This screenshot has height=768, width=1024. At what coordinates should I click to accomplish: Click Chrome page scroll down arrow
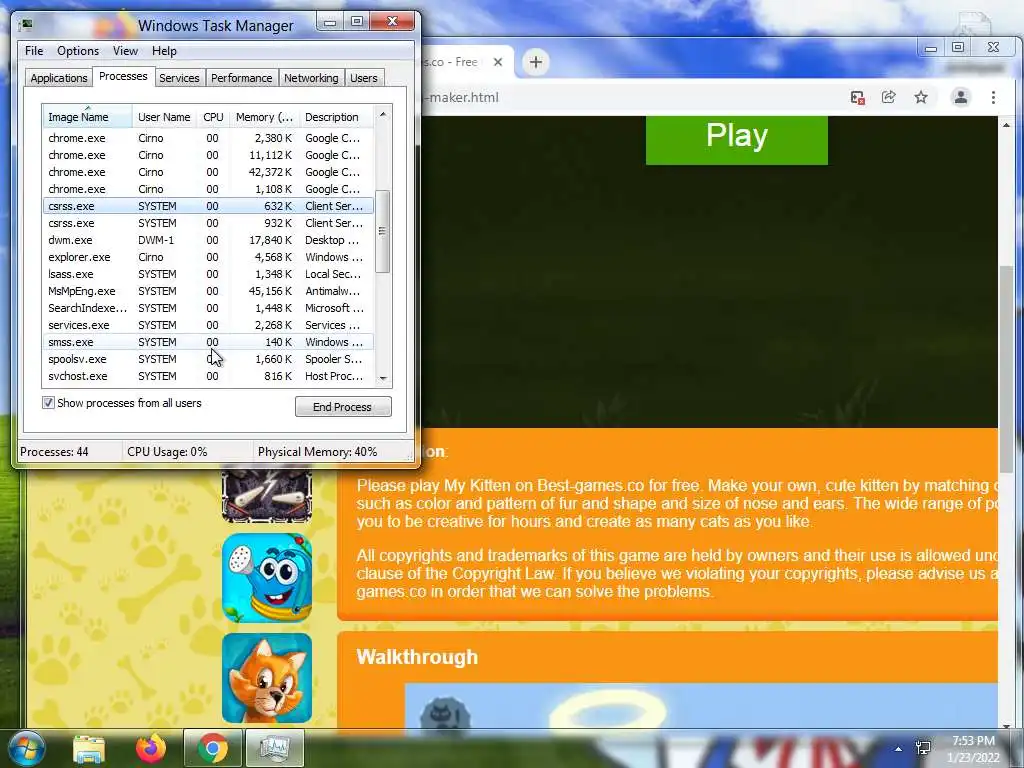click(1006, 725)
